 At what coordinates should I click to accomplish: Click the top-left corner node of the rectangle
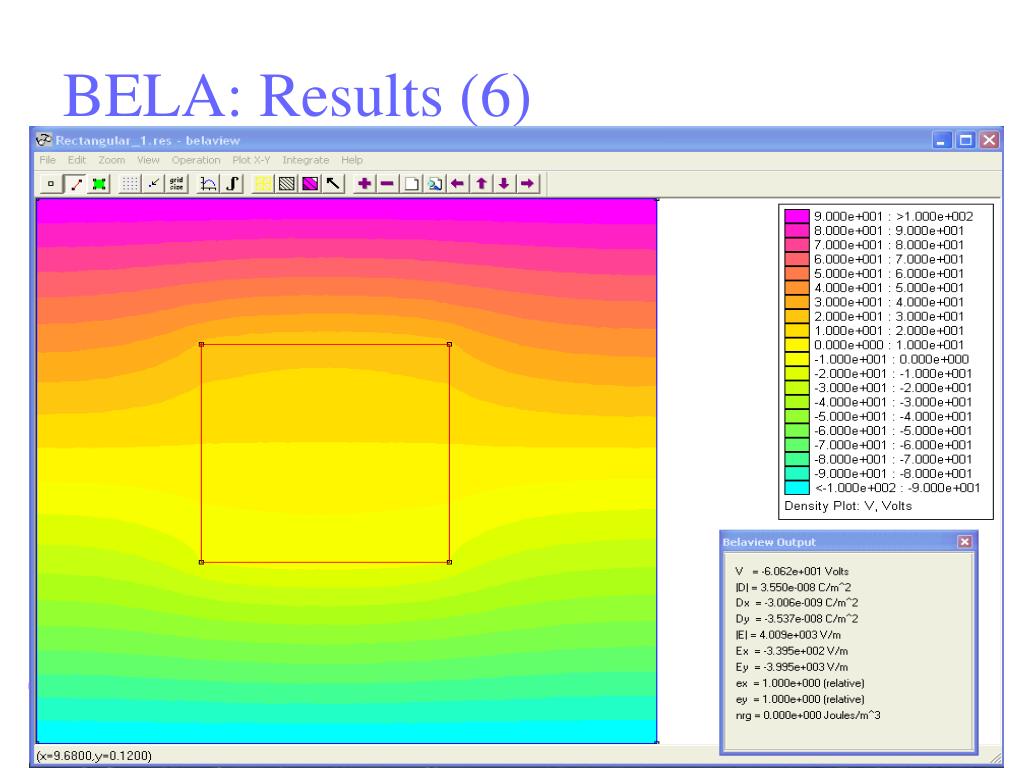201,344
